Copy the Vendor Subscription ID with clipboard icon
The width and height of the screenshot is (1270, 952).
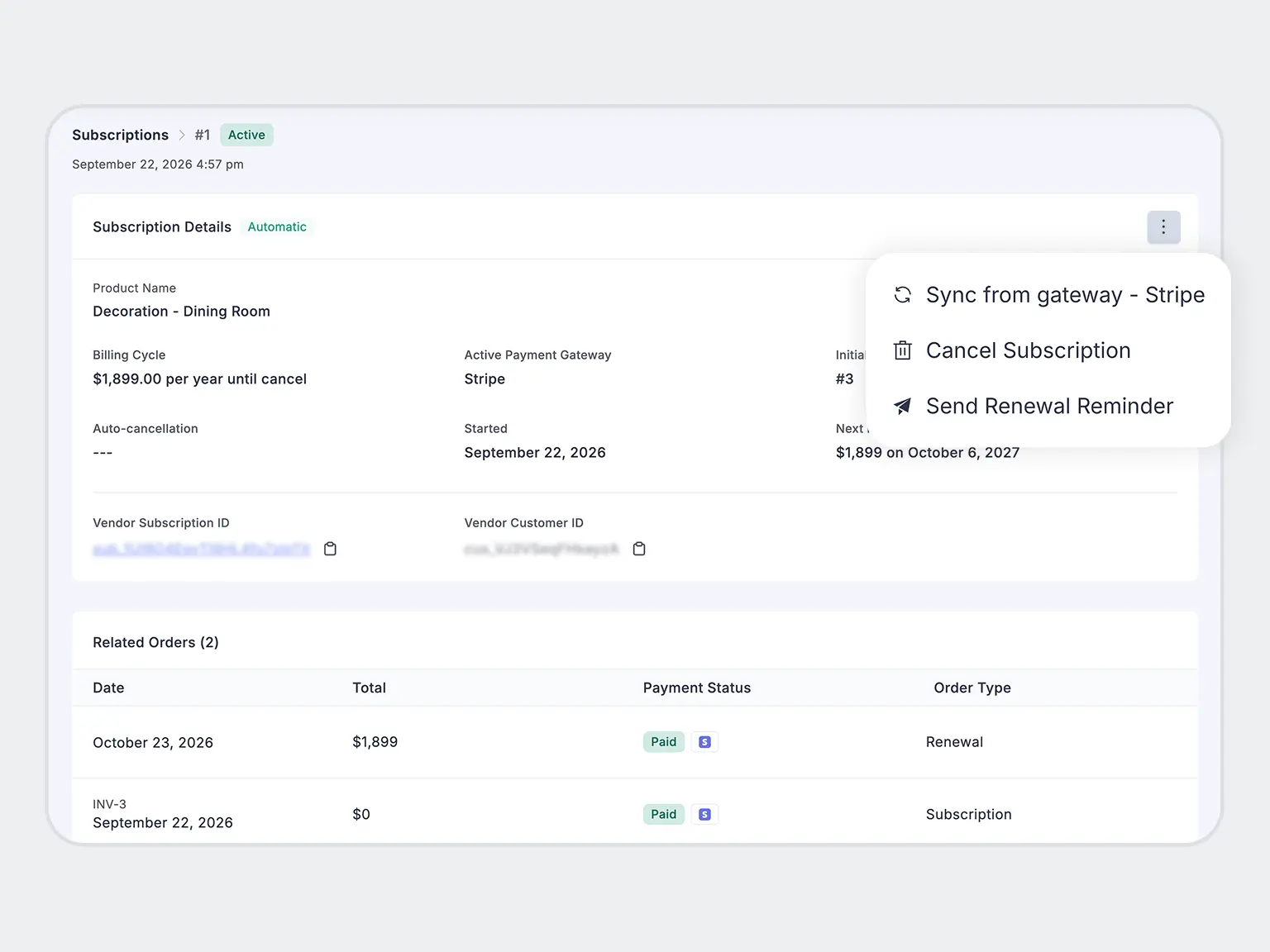[330, 549]
